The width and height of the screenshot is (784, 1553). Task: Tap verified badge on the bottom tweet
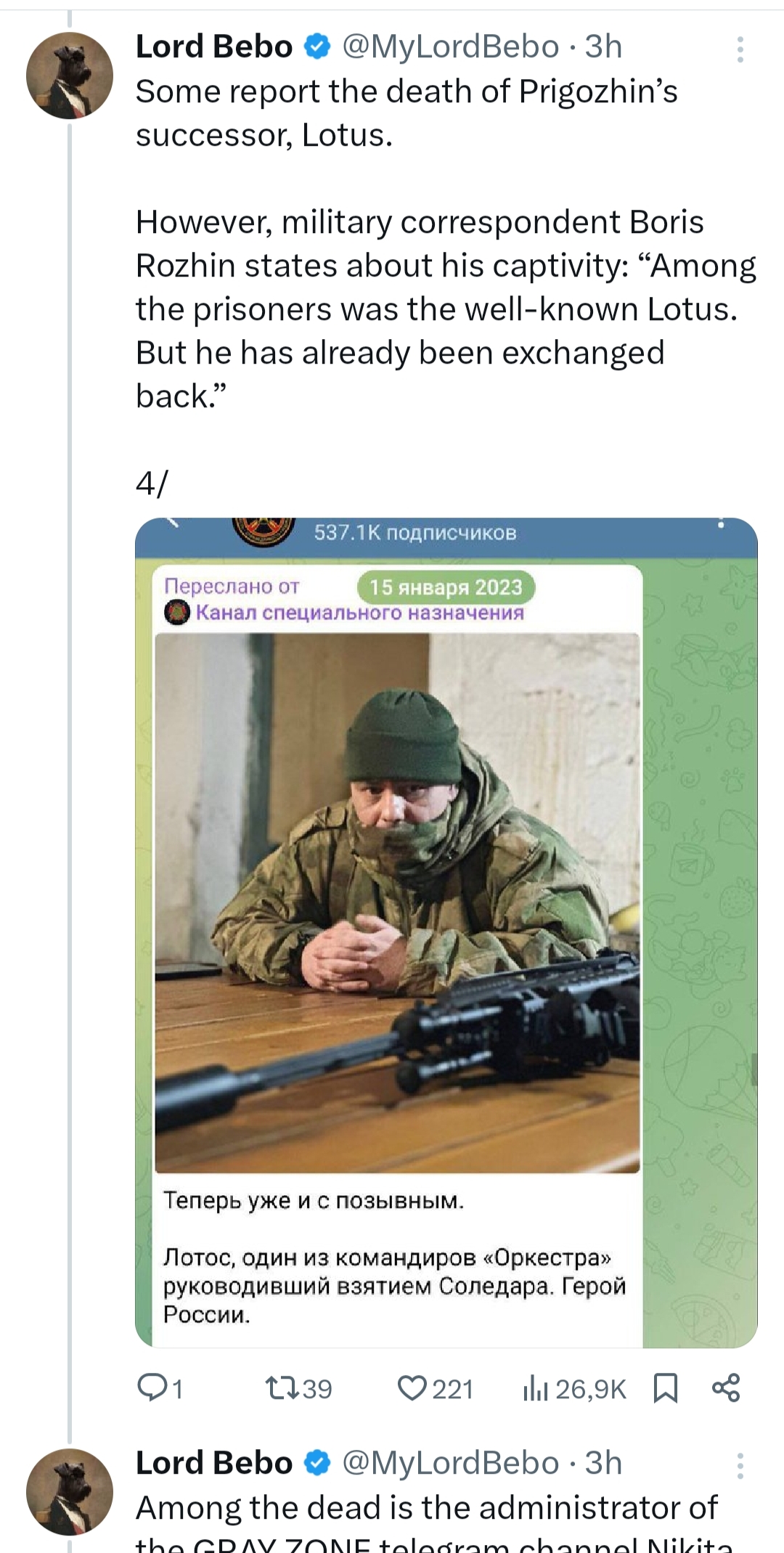click(x=317, y=1463)
